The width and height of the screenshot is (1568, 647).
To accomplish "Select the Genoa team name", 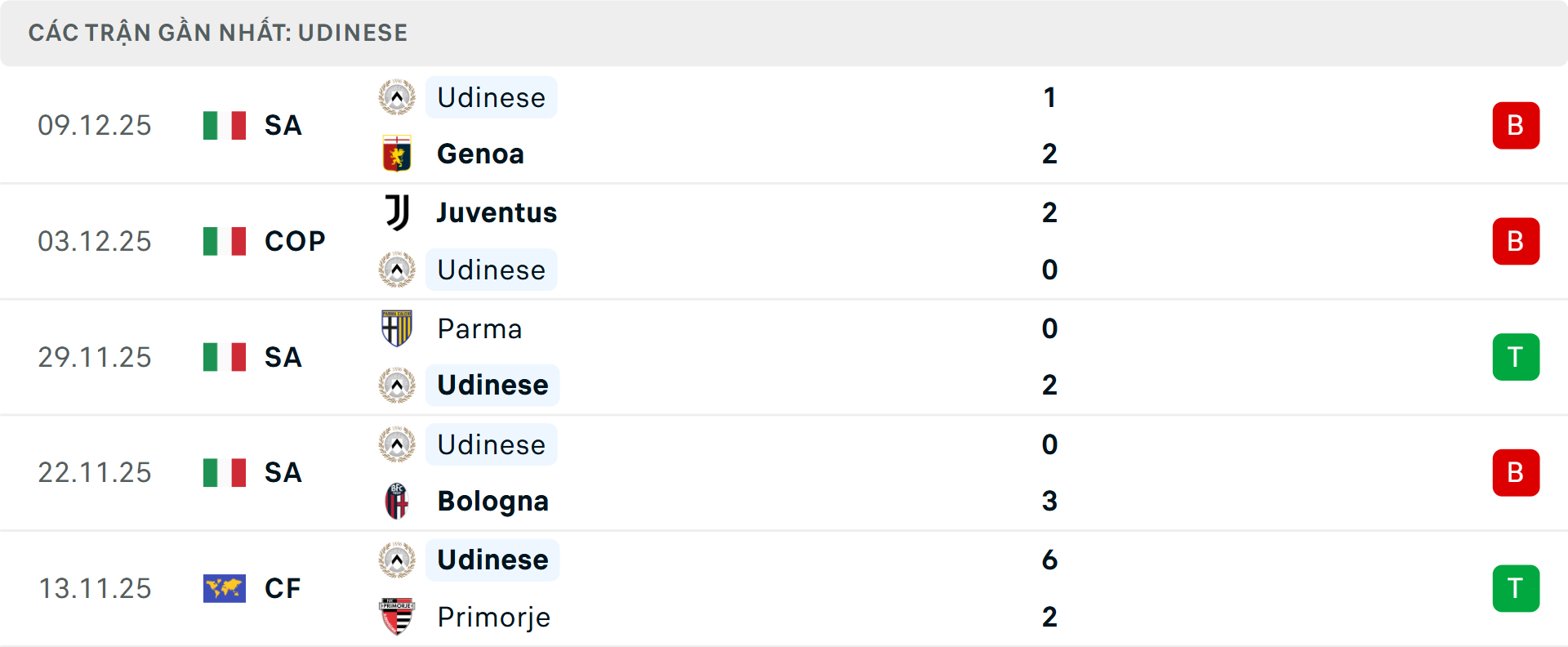I will coord(480,154).
